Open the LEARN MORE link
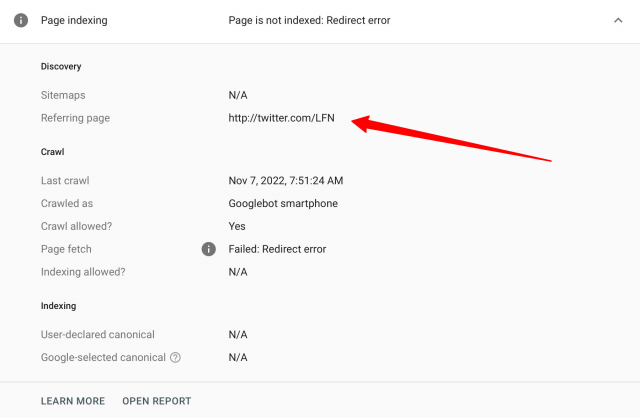Image resolution: width=640 pixels, height=418 pixels. (x=73, y=401)
